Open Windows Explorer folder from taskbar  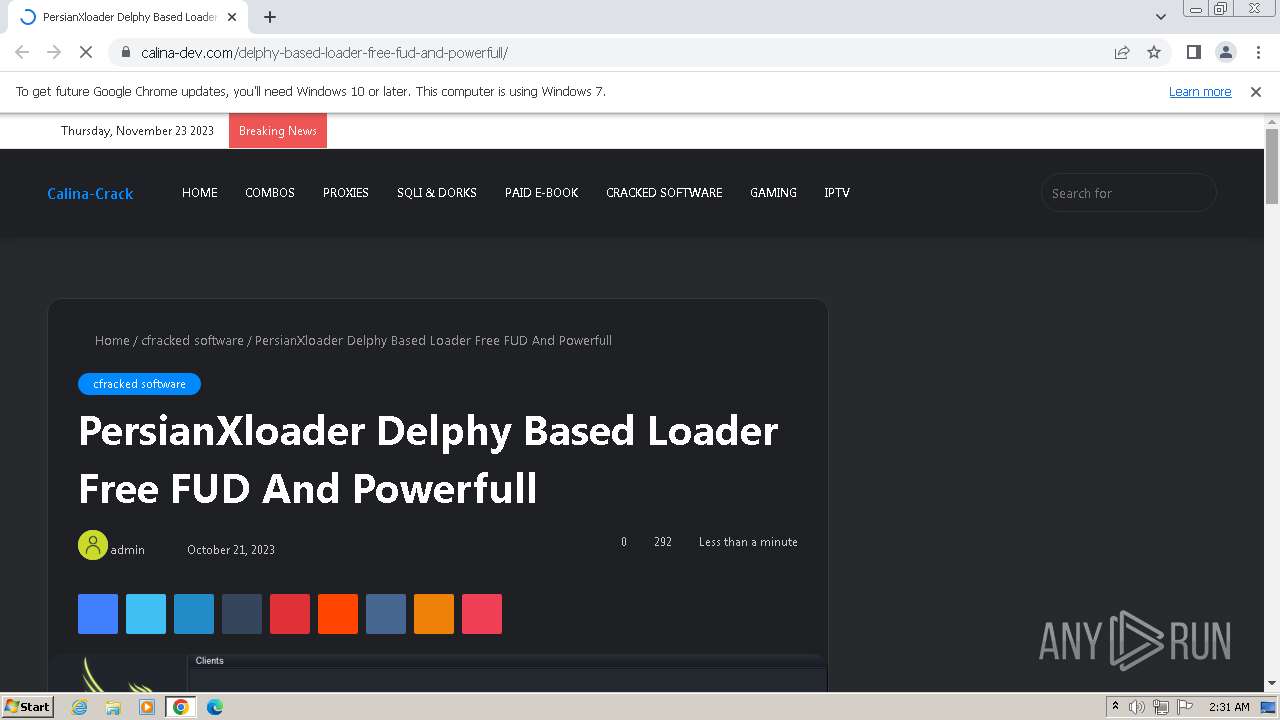(113, 707)
